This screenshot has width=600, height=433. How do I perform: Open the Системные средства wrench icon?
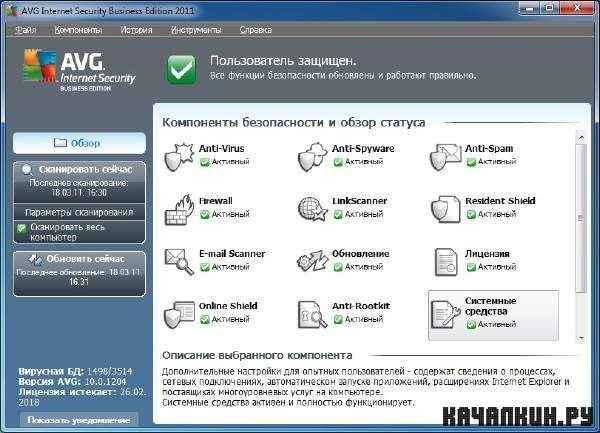(446, 314)
